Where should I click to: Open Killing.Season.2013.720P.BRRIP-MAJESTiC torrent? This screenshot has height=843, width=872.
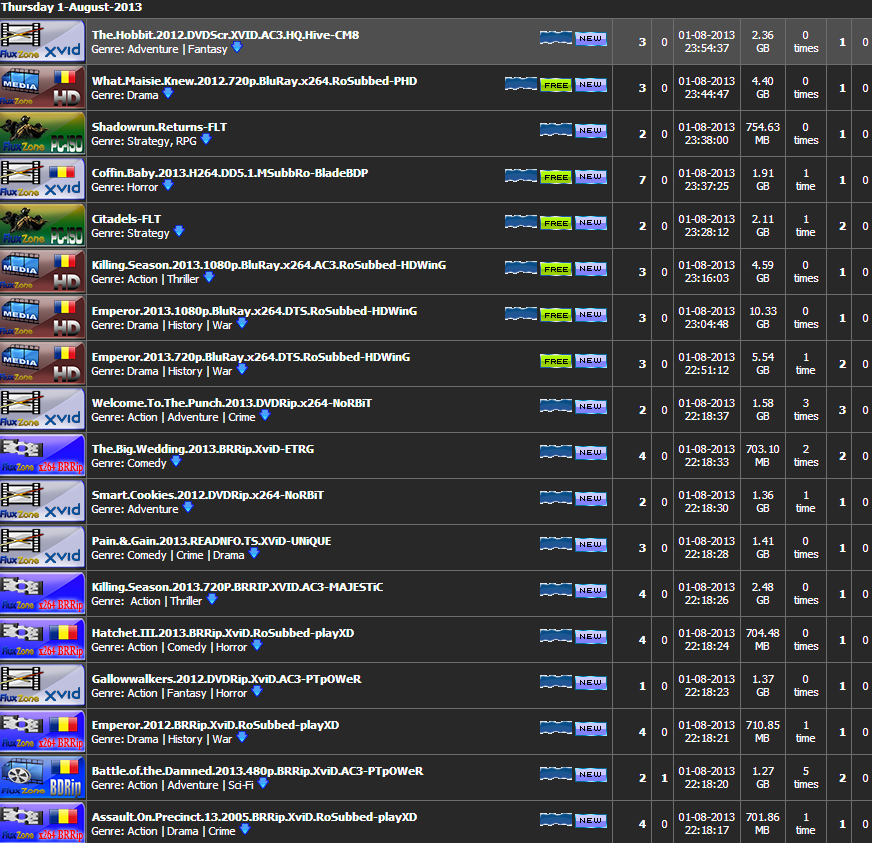237,587
